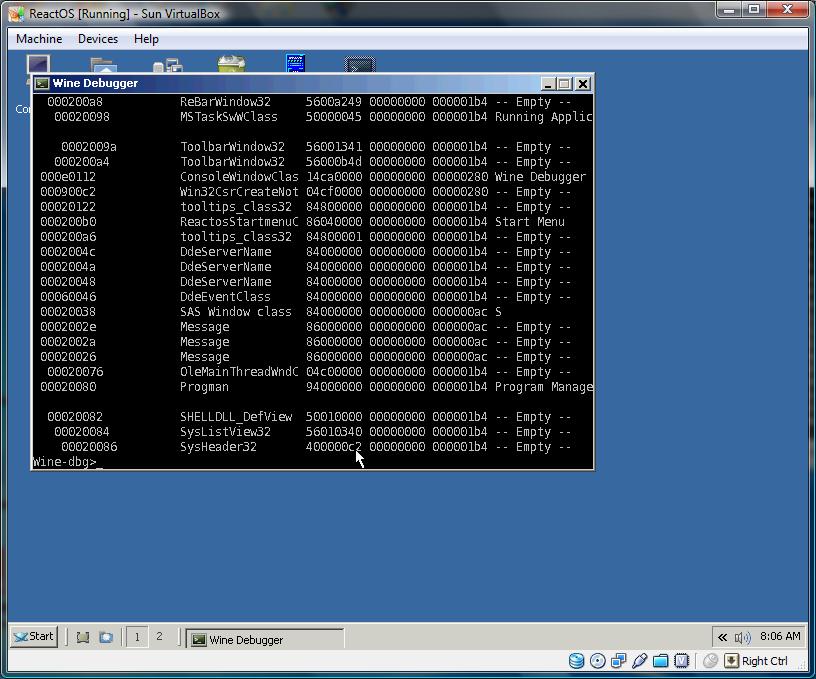Open the Machine menu
Viewport: 816px width, 679px height.
[x=39, y=39]
